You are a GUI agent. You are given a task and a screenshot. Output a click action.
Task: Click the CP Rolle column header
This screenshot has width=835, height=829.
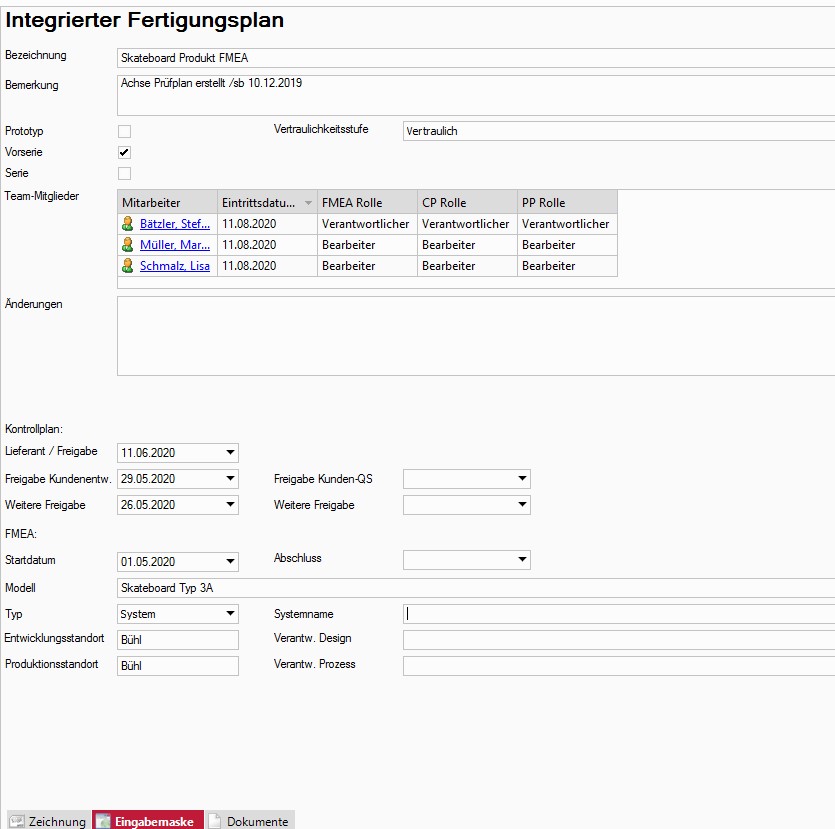[467, 202]
